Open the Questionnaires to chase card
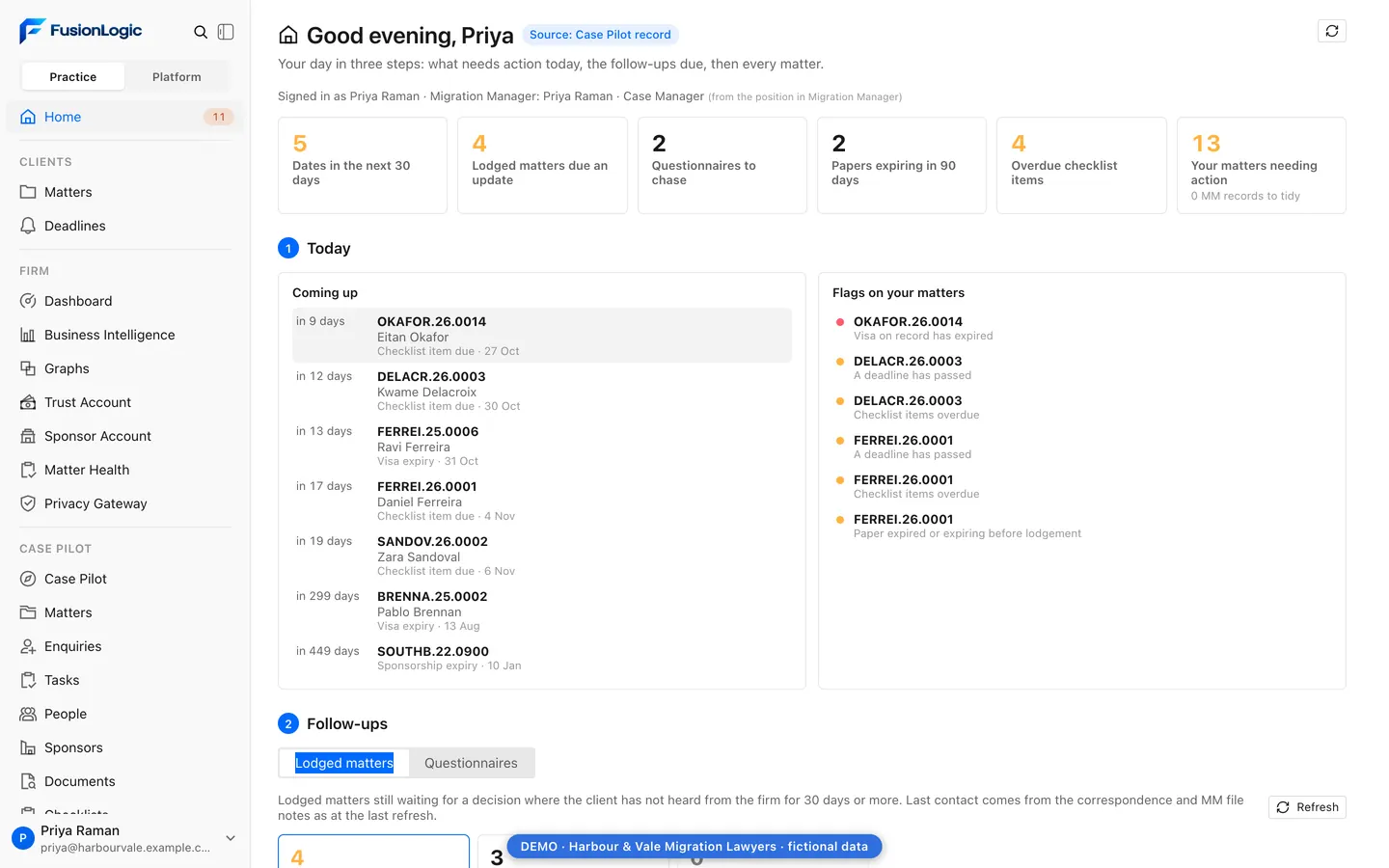The height and width of the screenshot is (868, 1389). click(722, 165)
